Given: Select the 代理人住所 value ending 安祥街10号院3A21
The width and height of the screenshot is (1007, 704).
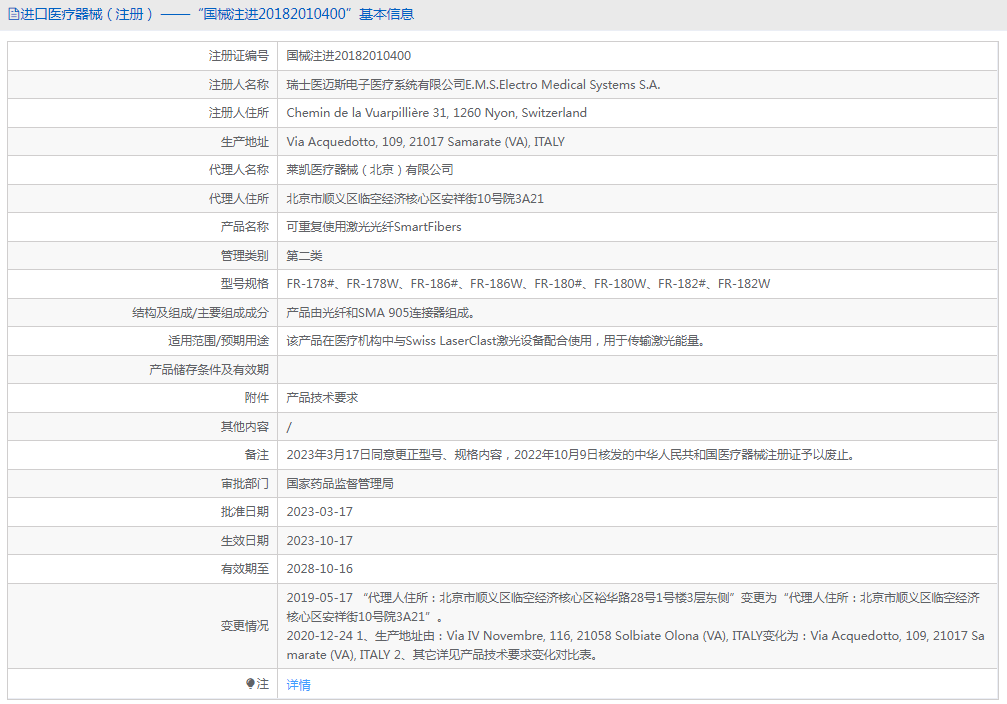Looking at the screenshot, I should [x=415, y=199].
